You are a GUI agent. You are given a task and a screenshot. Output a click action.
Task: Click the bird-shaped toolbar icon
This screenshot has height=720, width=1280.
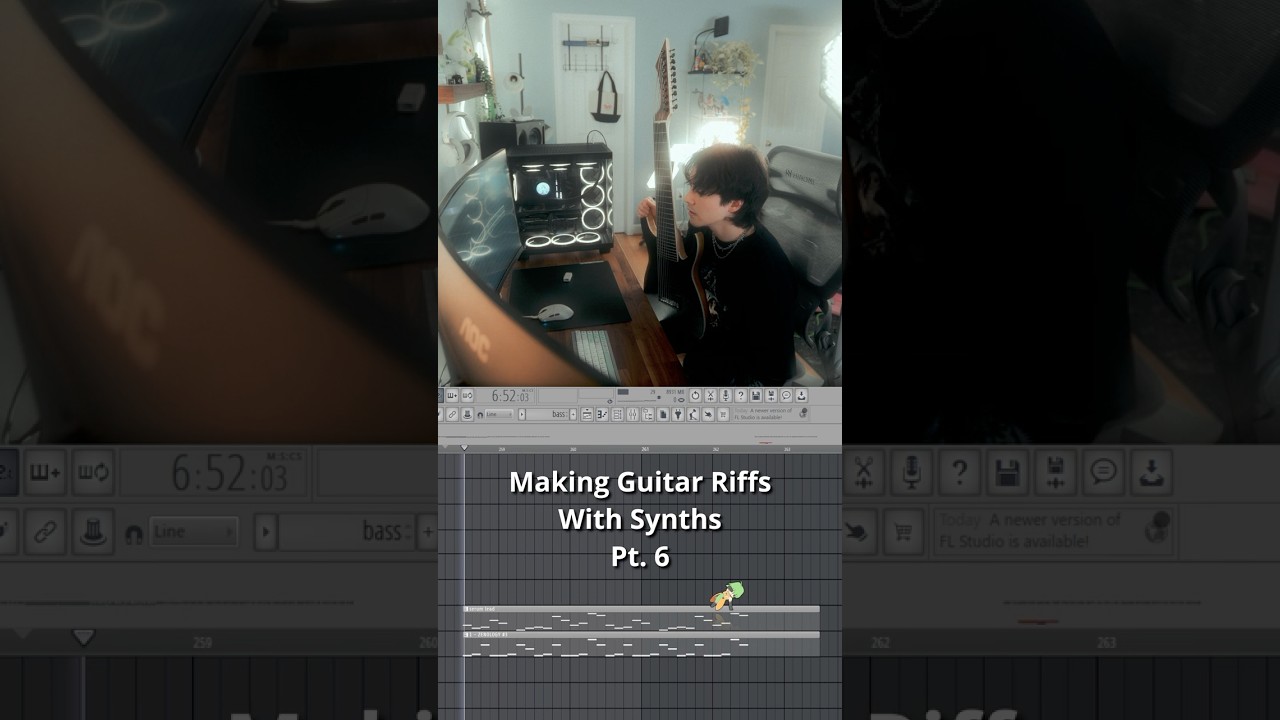708,415
